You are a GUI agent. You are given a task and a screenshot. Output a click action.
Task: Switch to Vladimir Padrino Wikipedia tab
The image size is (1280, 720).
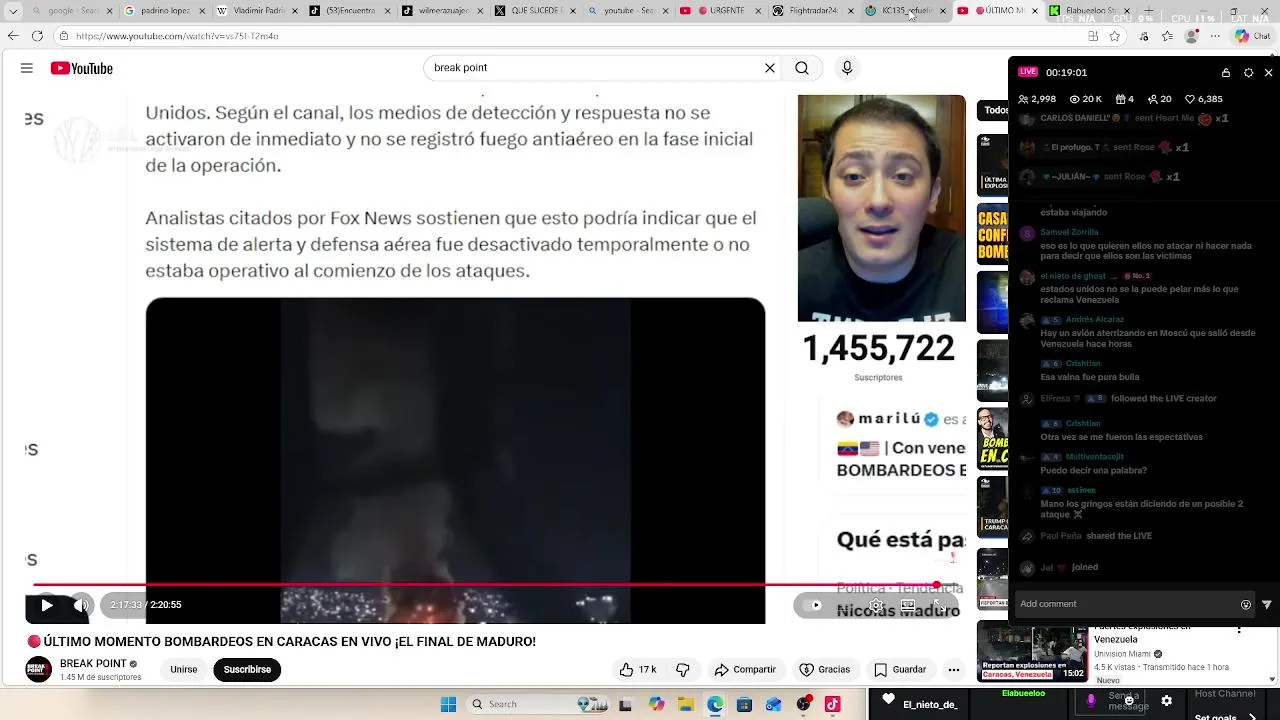click(x=258, y=11)
